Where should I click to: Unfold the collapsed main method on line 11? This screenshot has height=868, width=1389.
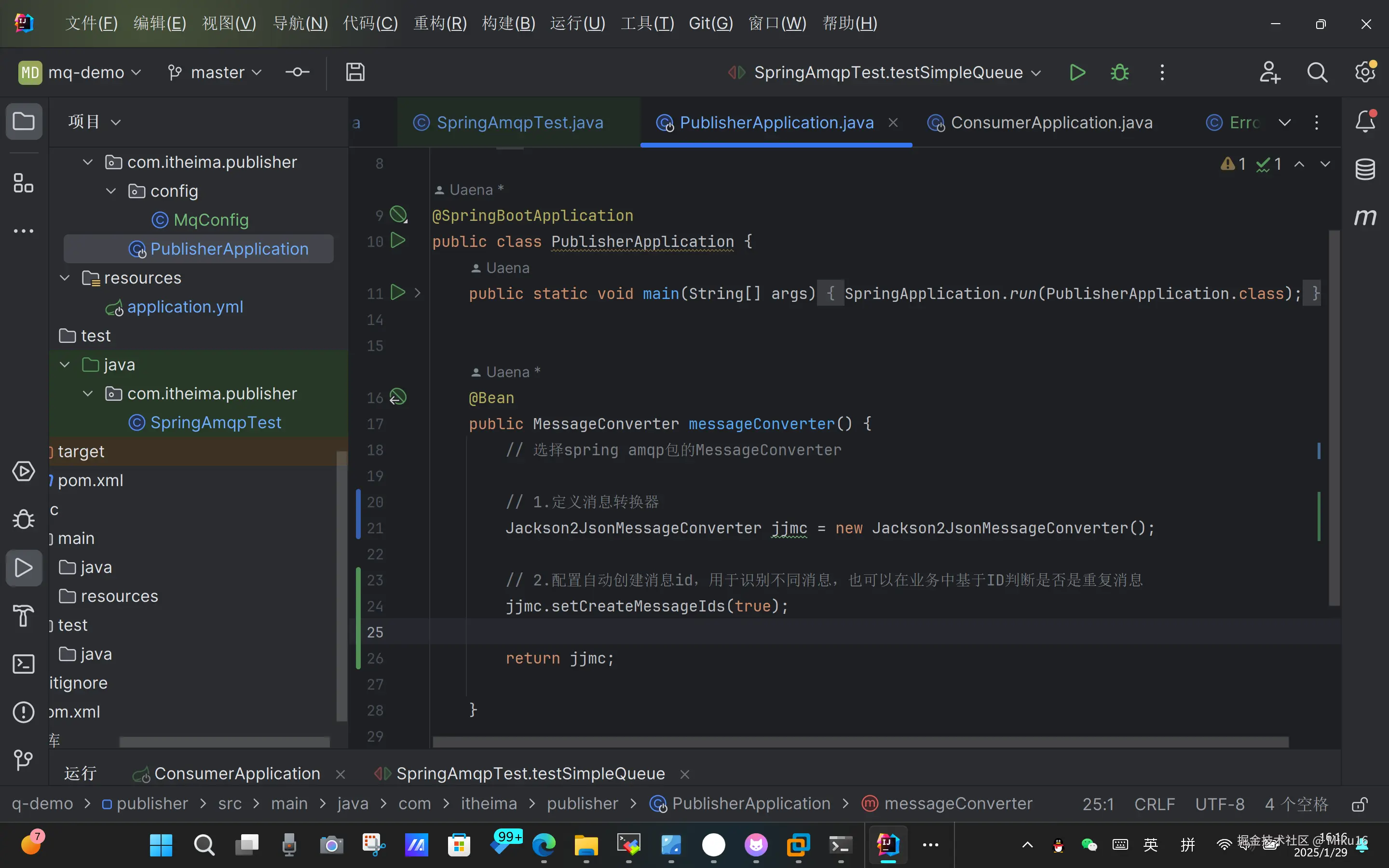click(x=417, y=293)
